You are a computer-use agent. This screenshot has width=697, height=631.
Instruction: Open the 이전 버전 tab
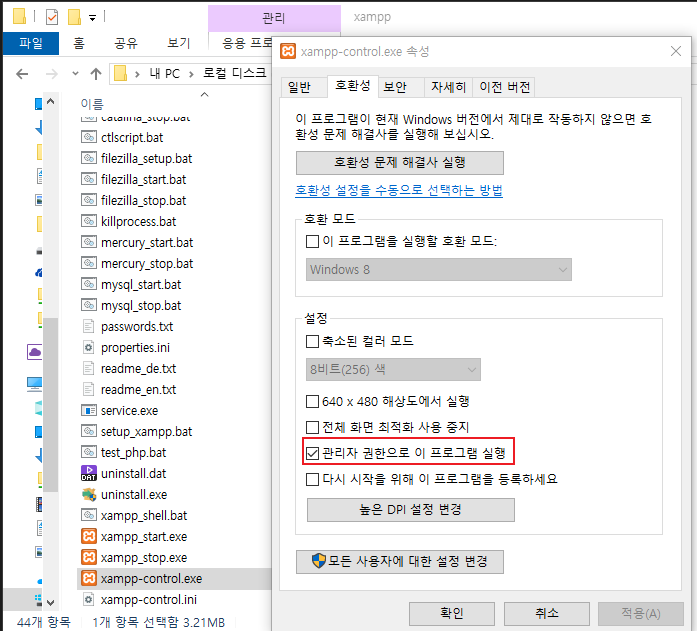click(505, 87)
